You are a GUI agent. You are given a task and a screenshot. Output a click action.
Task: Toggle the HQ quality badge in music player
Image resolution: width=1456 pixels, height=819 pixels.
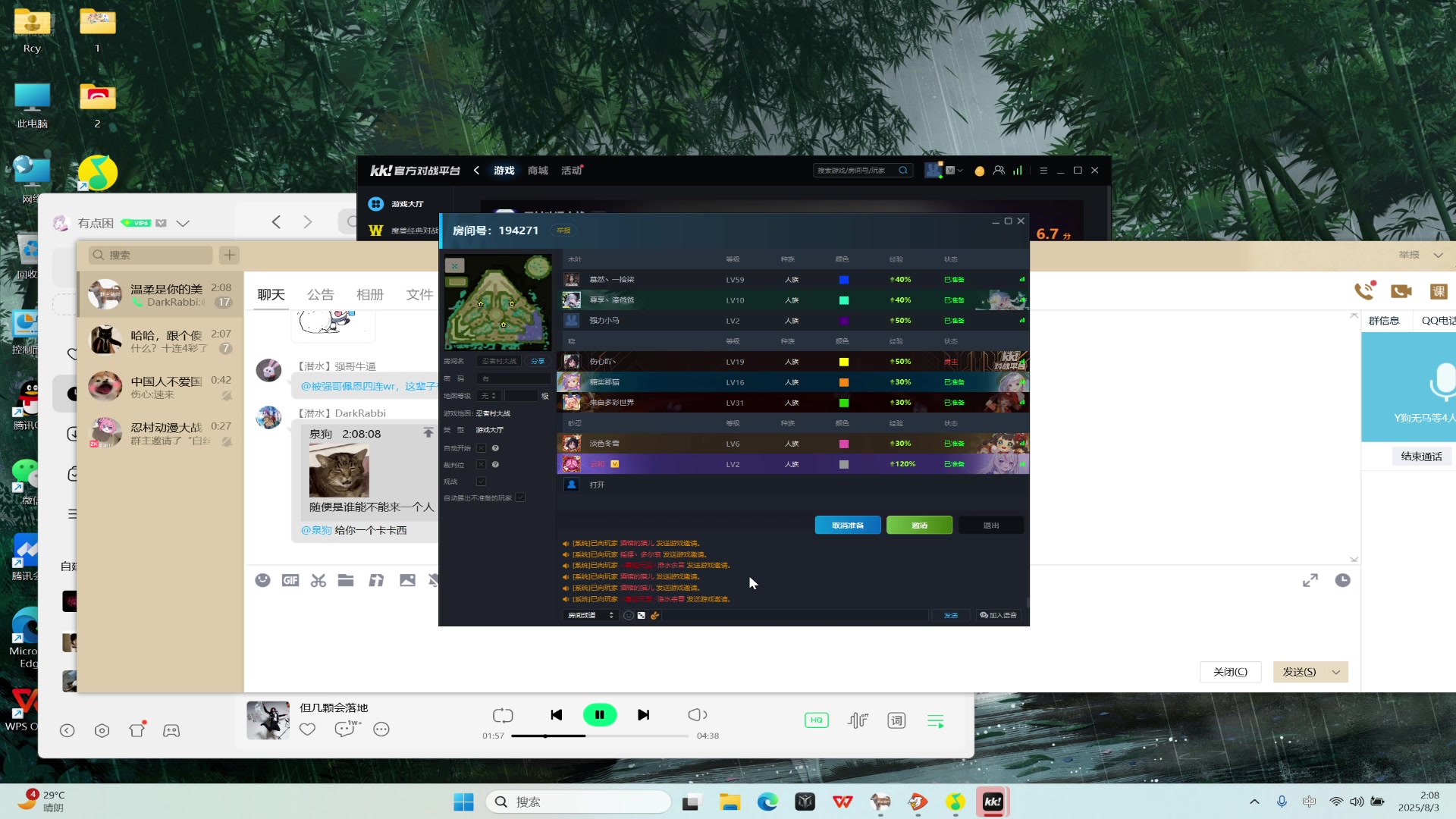coord(817,720)
